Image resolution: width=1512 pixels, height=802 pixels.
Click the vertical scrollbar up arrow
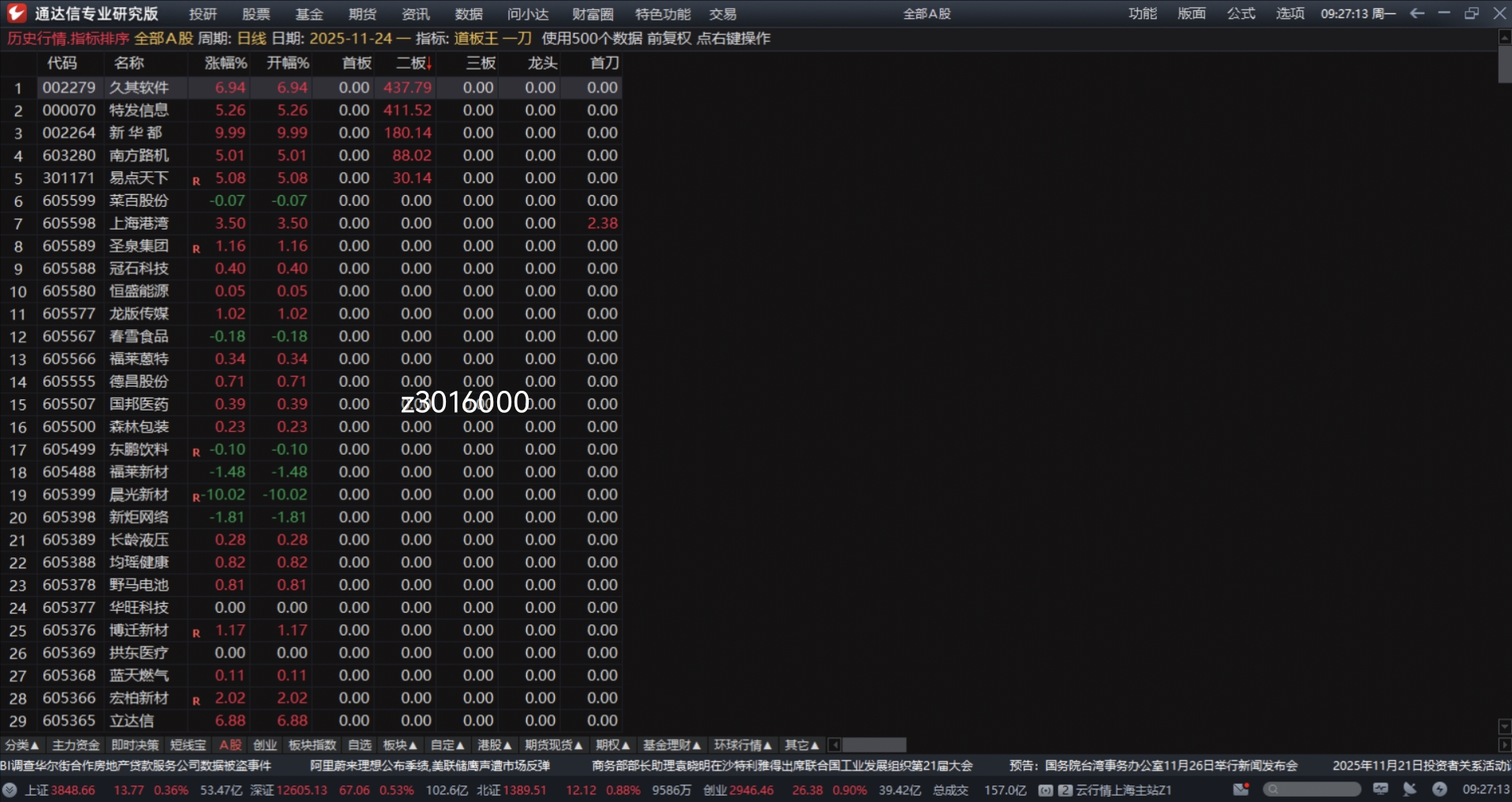(1504, 37)
